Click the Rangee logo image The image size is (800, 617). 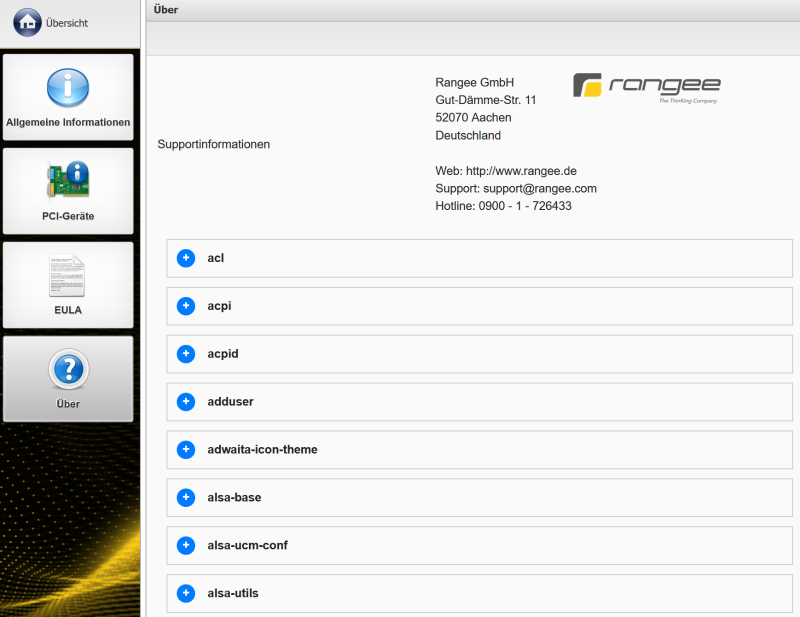click(x=646, y=88)
